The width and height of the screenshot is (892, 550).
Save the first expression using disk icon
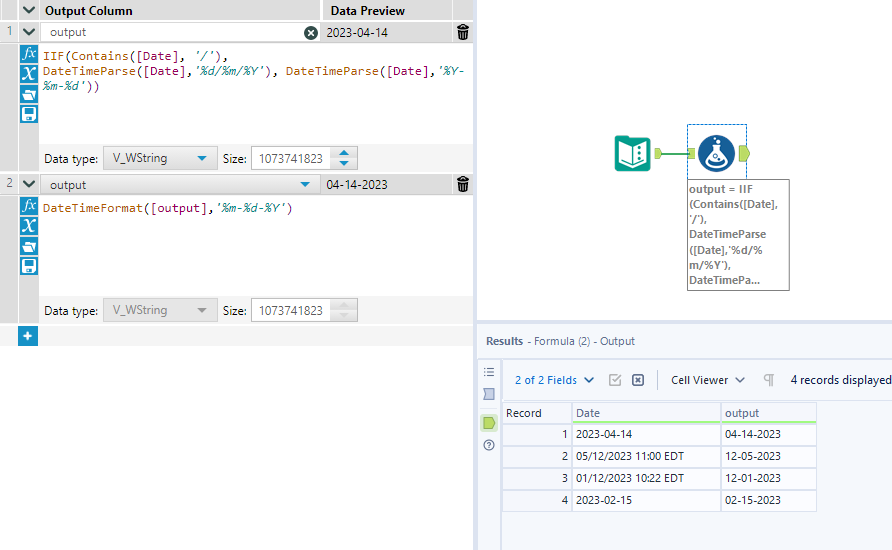[29, 114]
